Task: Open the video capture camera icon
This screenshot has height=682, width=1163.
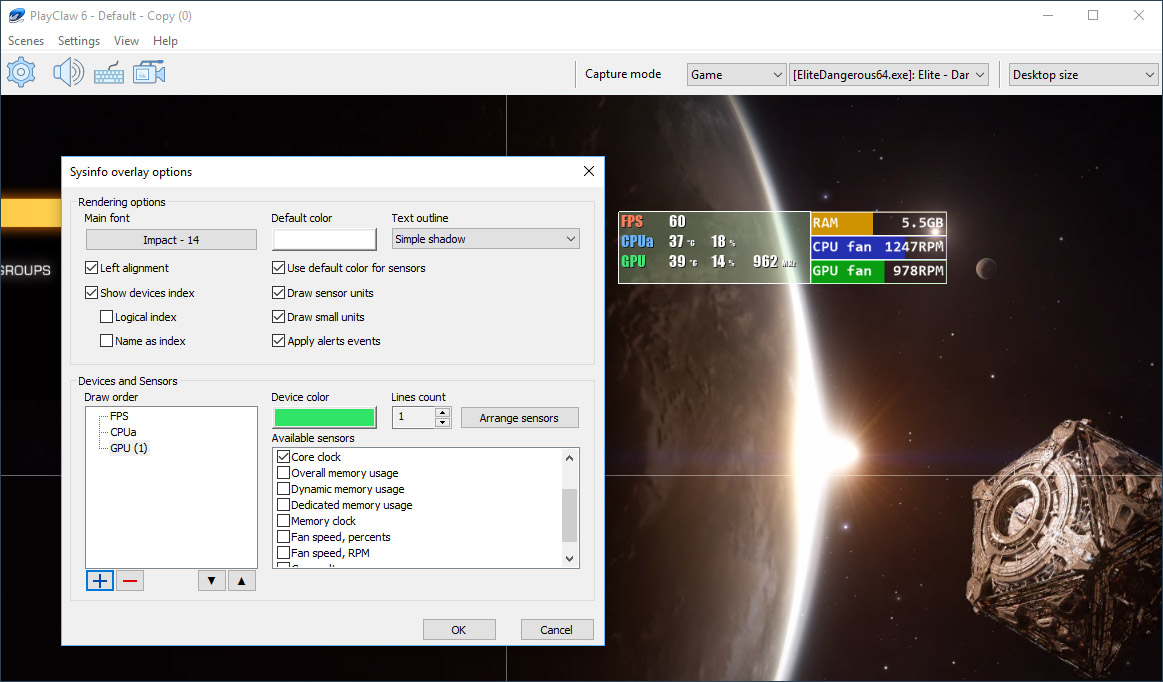Action: [x=148, y=71]
